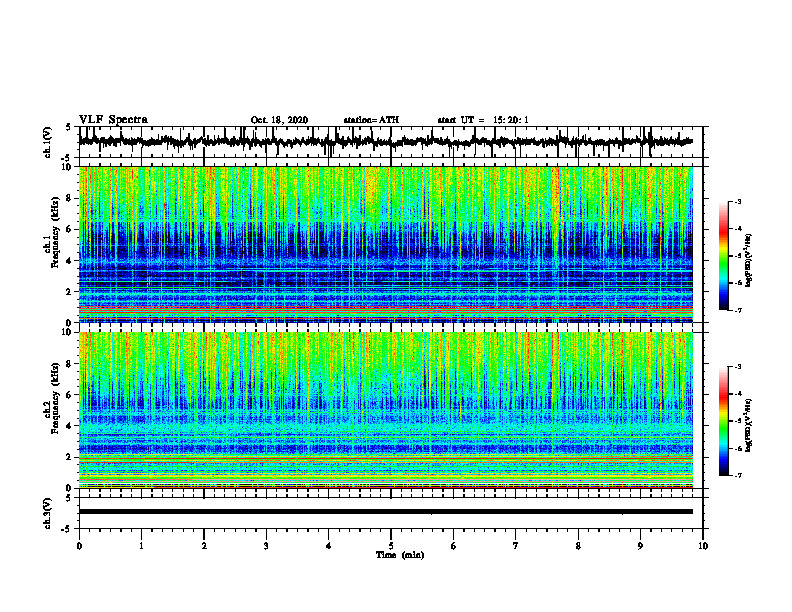The height and width of the screenshot is (612, 792).
Task: Click the ch.3 voltage tick label "-5"
Action: 66,529
